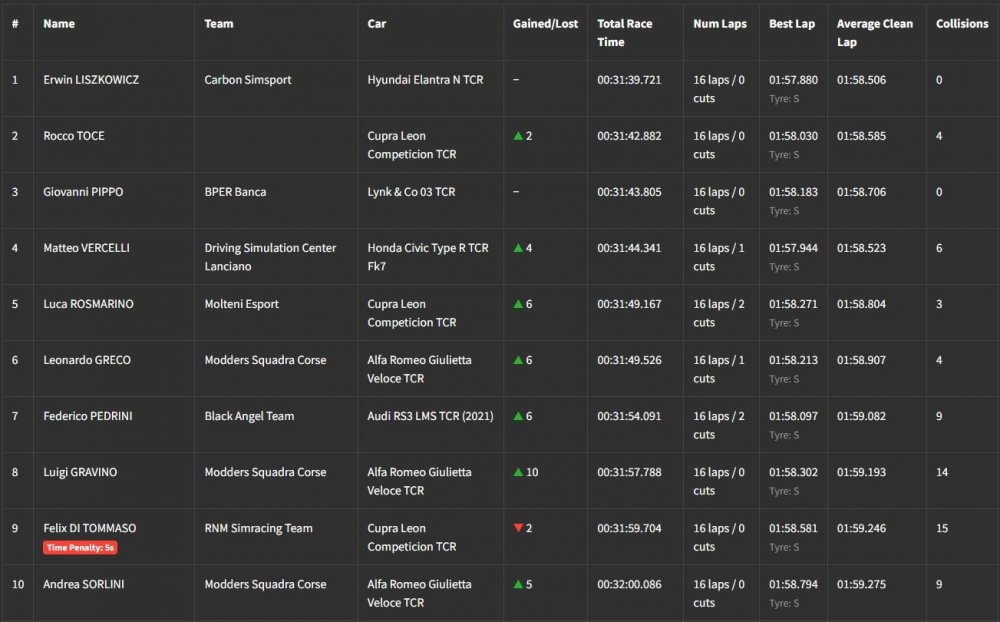Click the Honda Civic Type R TCR Fk7 car

[x=427, y=257]
